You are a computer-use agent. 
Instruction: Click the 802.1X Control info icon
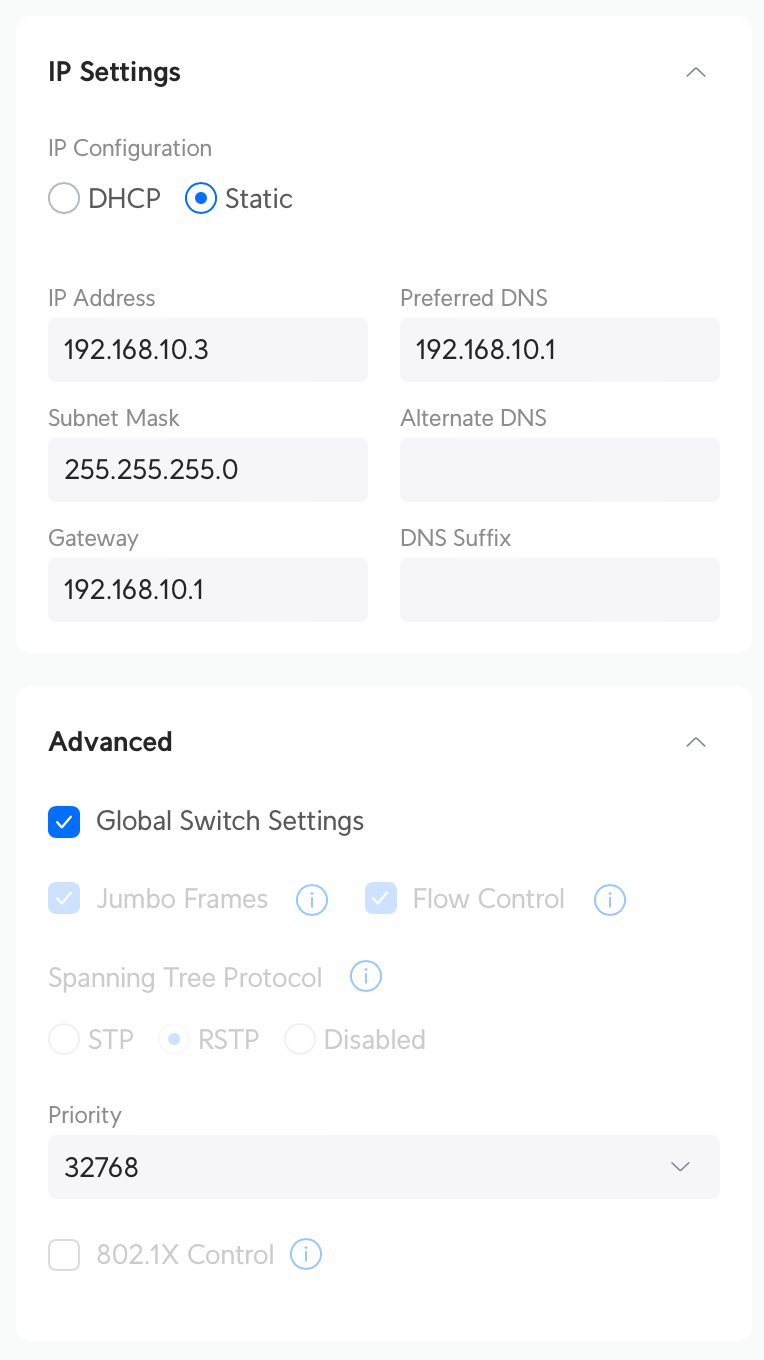306,1254
